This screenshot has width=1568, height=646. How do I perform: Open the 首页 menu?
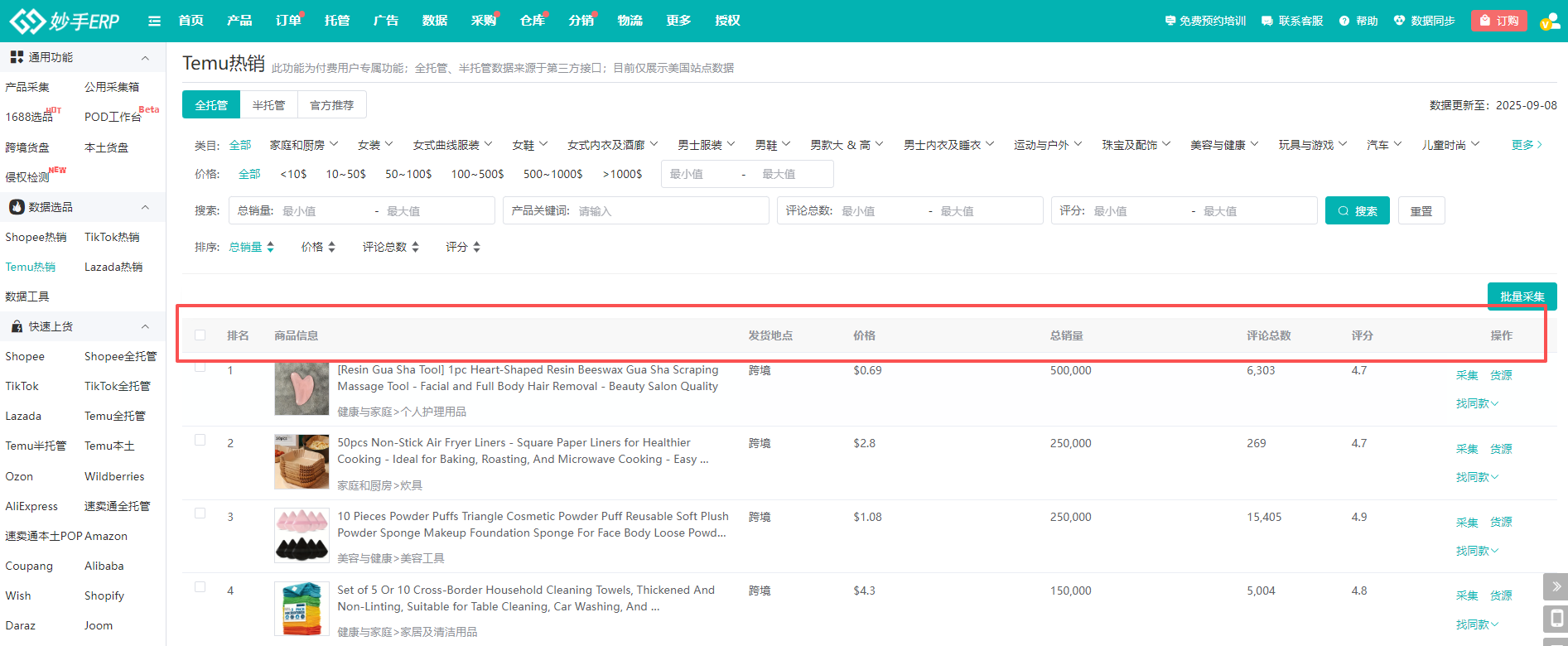click(x=191, y=21)
